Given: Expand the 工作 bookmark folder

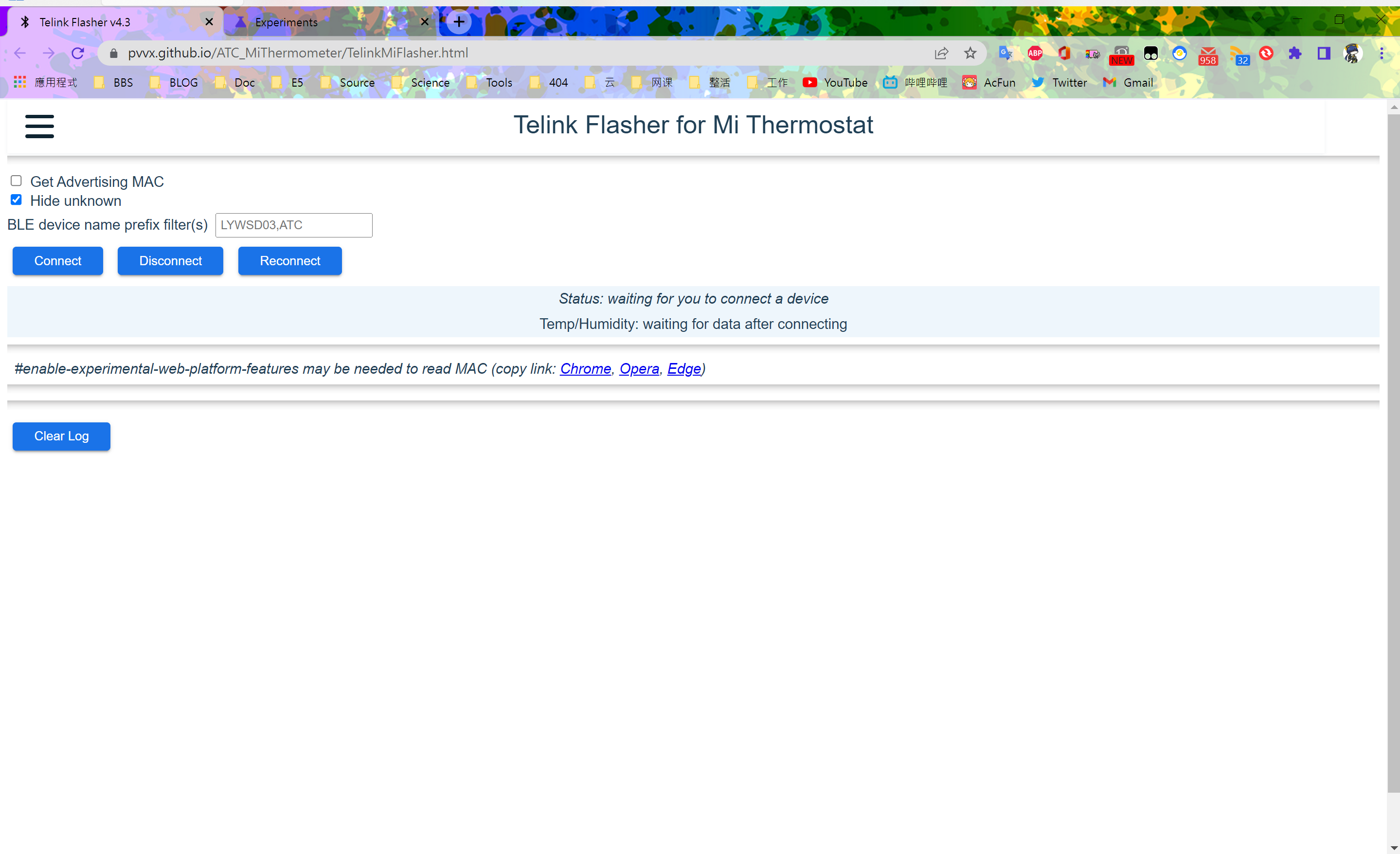Looking at the screenshot, I should pos(768,82).
